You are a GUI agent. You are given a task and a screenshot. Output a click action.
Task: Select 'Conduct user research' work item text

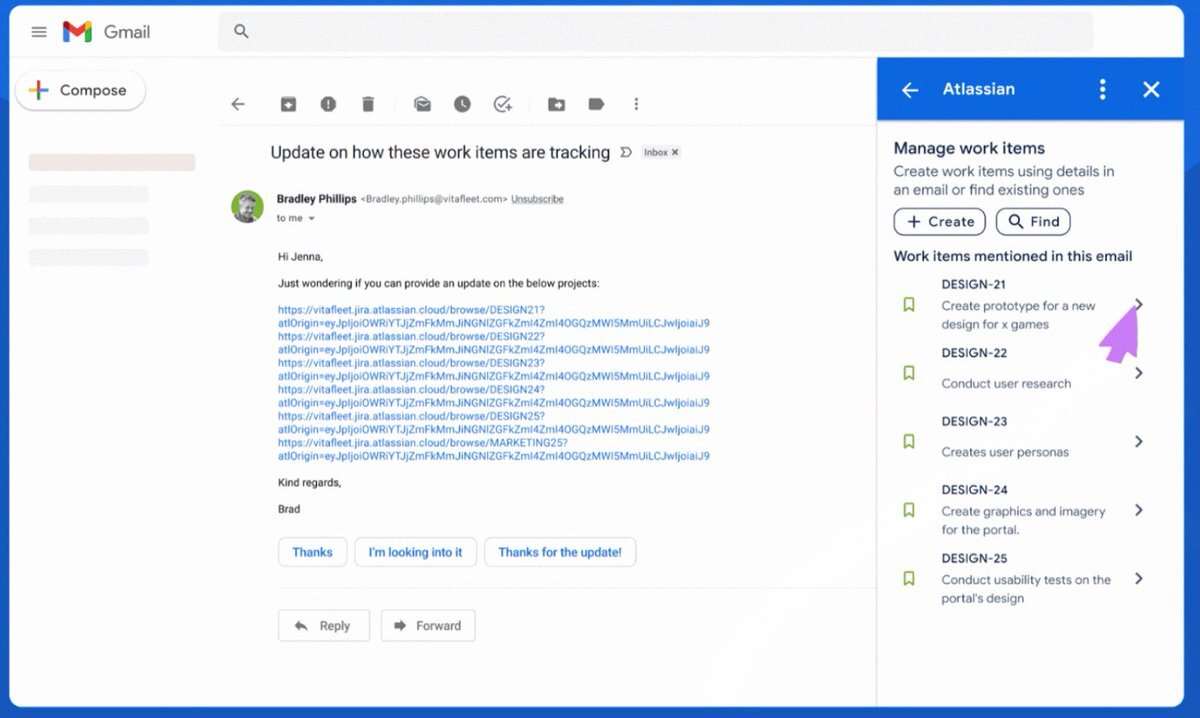pyautogui.click(x=1006, y=384)
